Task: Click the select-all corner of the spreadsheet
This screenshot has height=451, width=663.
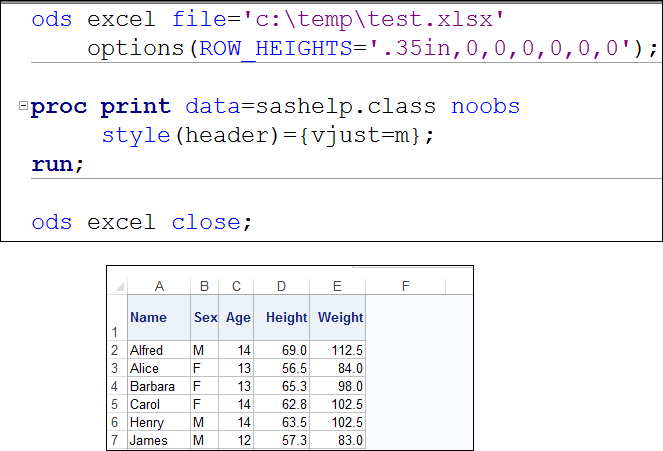Action: [x=116, y=286]
